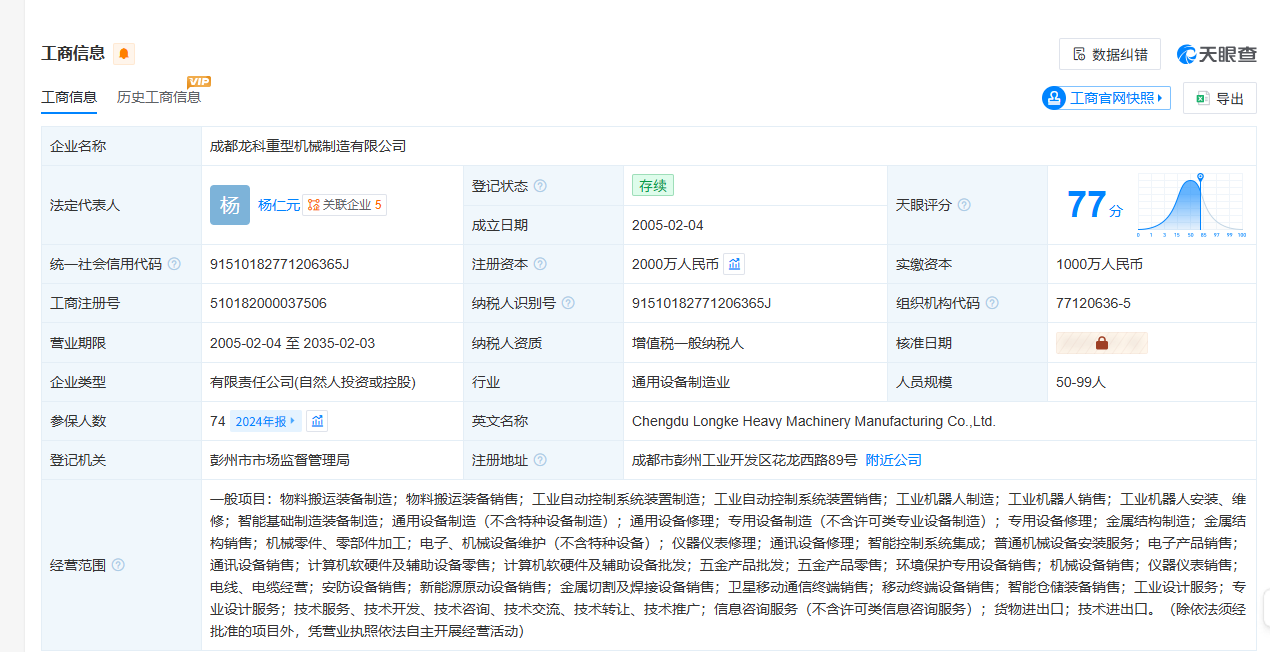Click the 关联企业 5 badge
The width and height of the screenshot is (1270, 652).
344,205
